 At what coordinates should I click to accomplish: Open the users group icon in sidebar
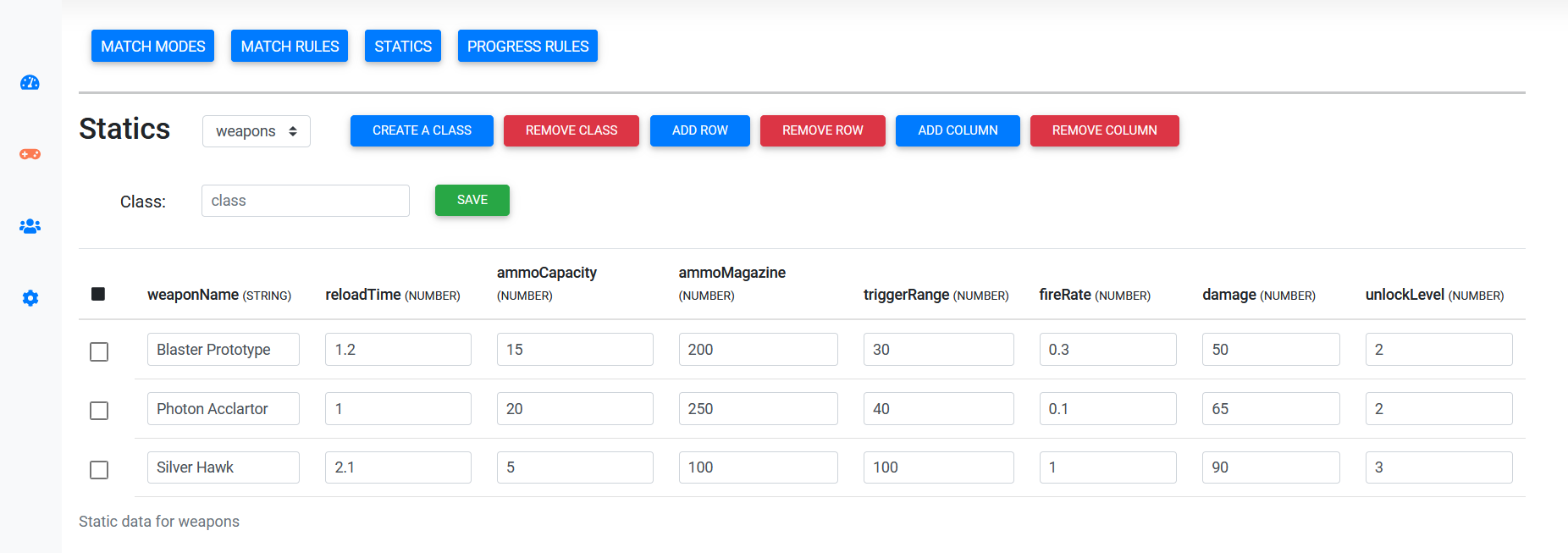[x=30, y=226]
